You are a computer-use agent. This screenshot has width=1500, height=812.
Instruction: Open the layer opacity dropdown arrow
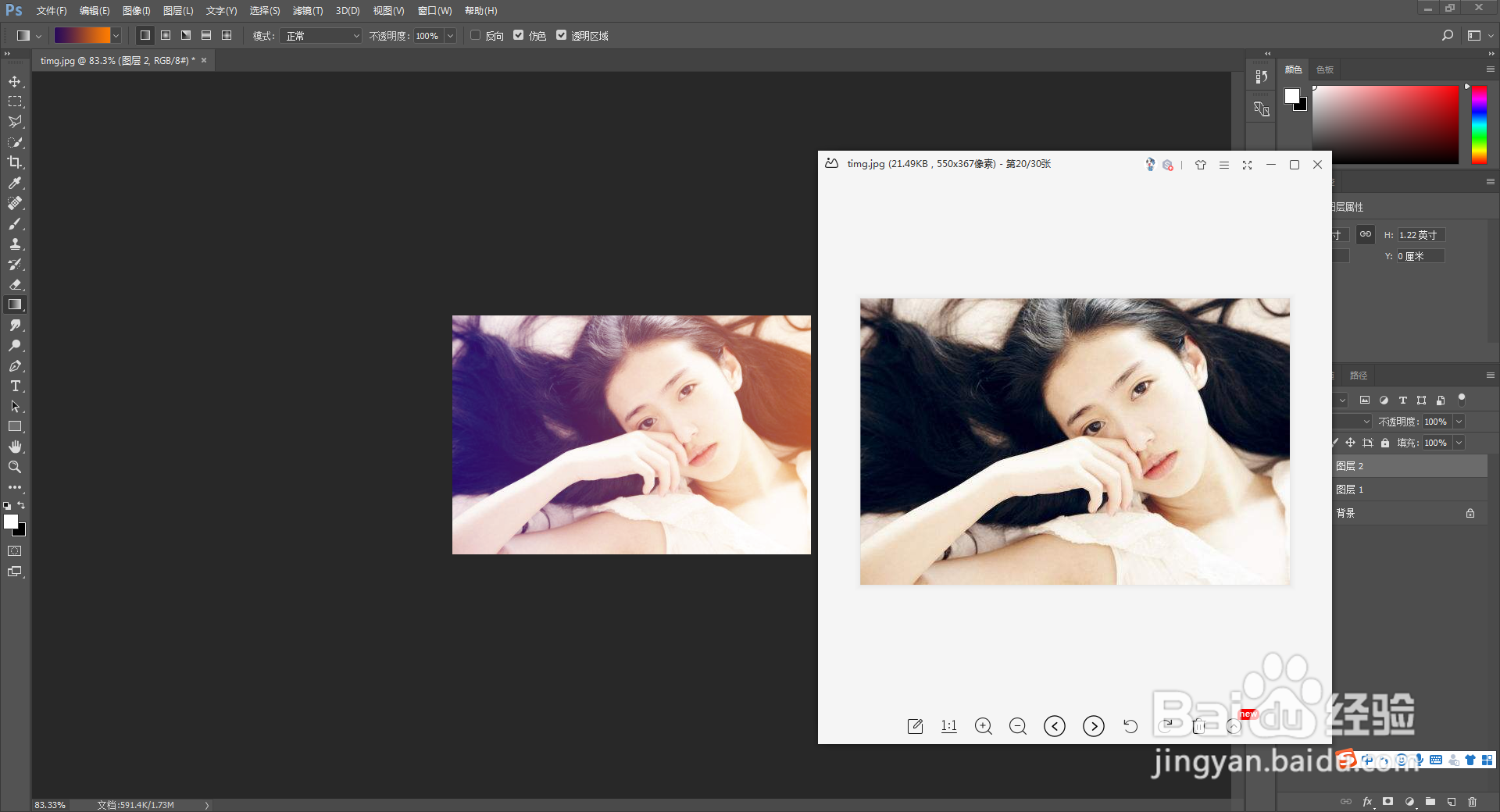point(1459,422)
